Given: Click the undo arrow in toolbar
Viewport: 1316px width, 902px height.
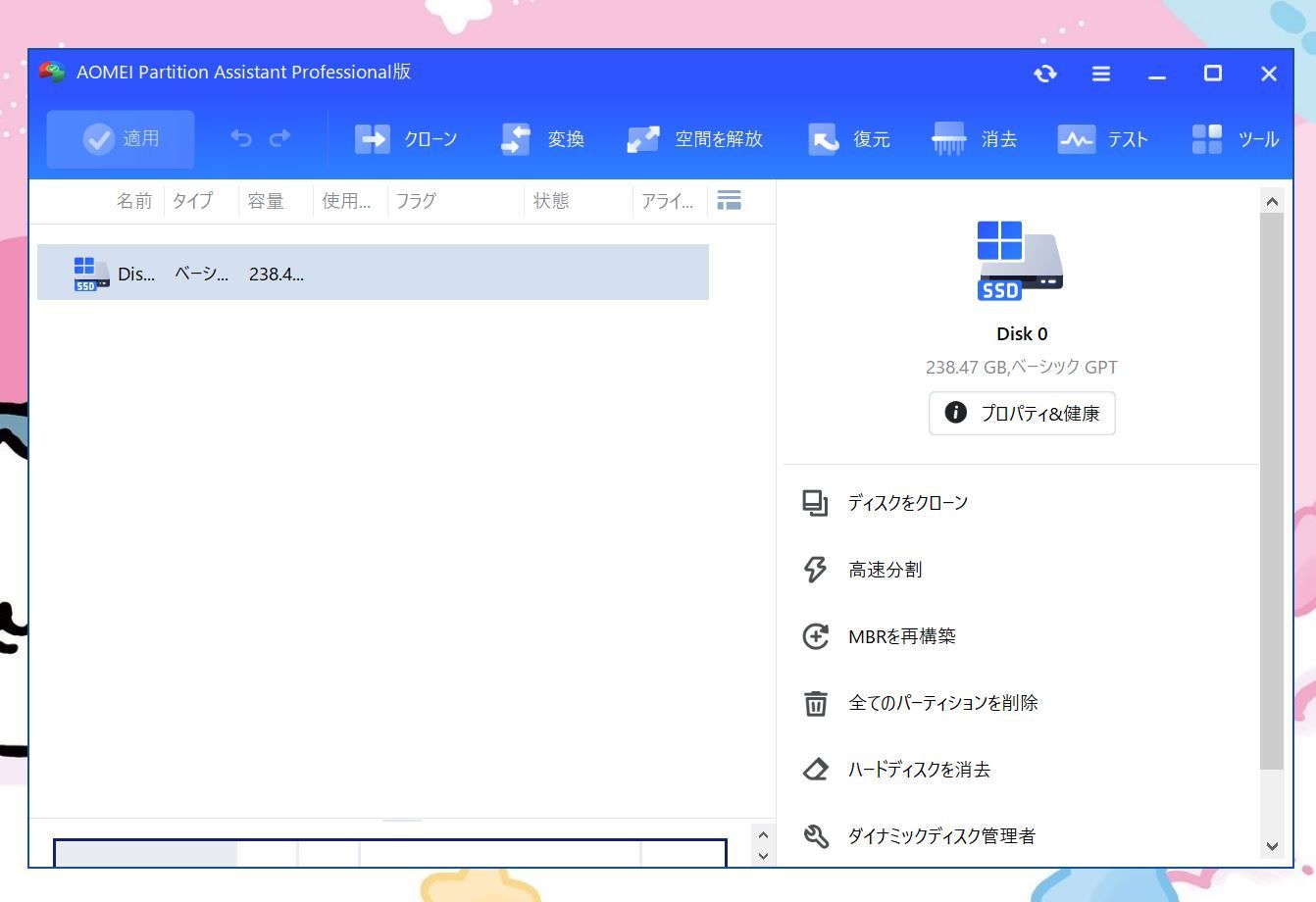Looking at the screenshot, I should 241,139.
